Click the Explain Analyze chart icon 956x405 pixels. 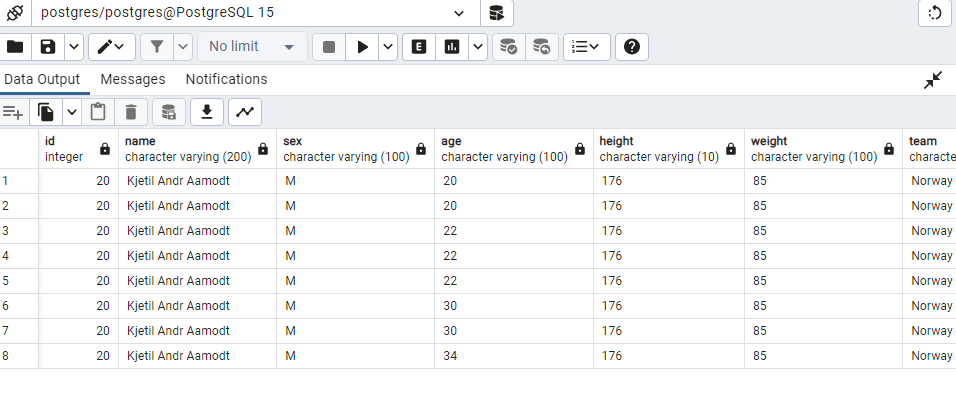pyautogui.click(x=451, y=47)
